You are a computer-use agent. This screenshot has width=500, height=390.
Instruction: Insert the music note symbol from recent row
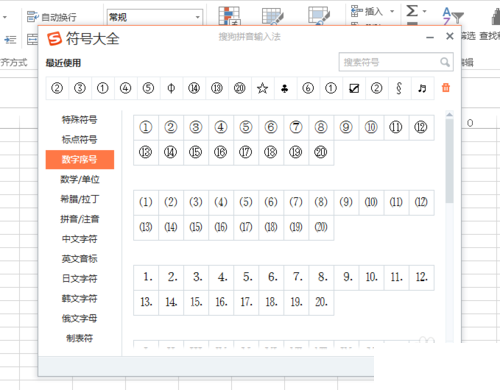(422, 88)
